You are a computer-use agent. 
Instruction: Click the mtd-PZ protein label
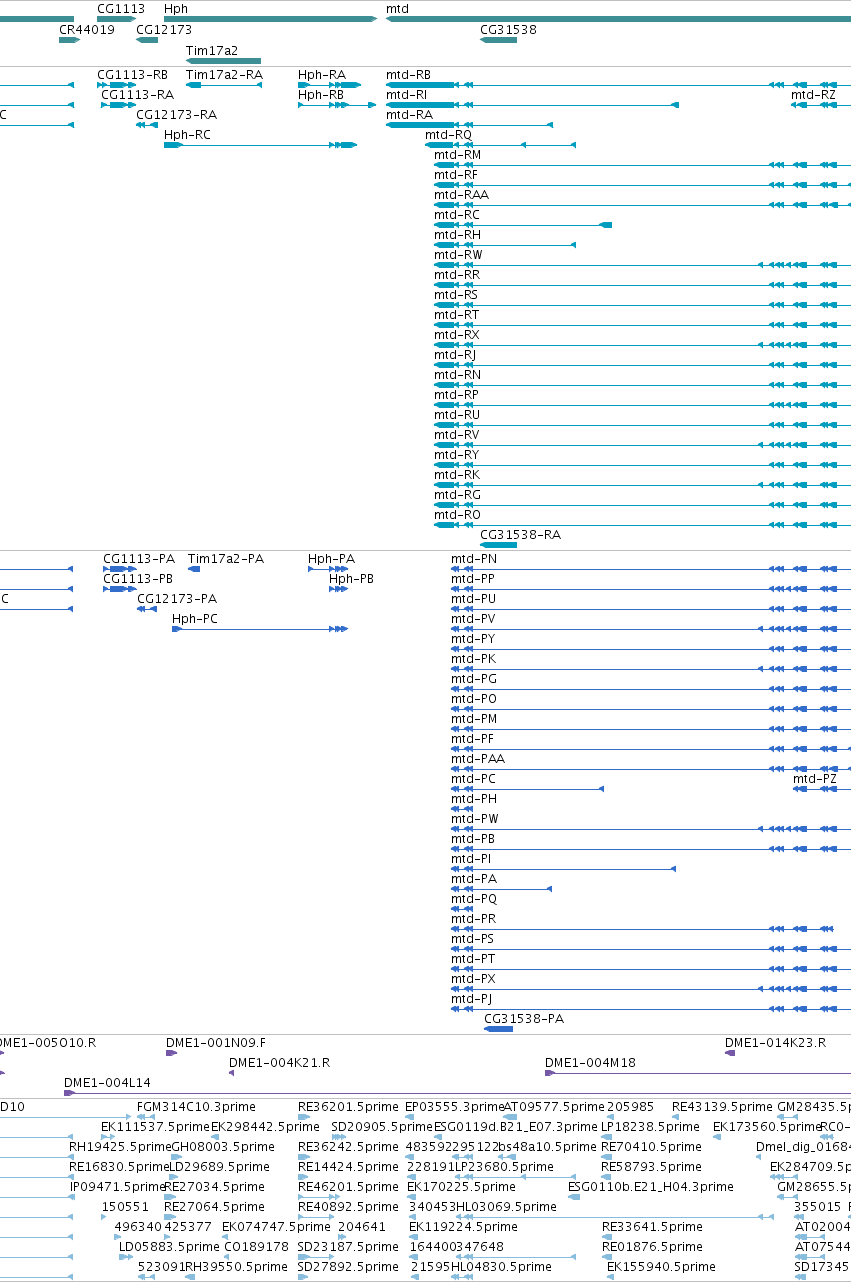[815, 779]
